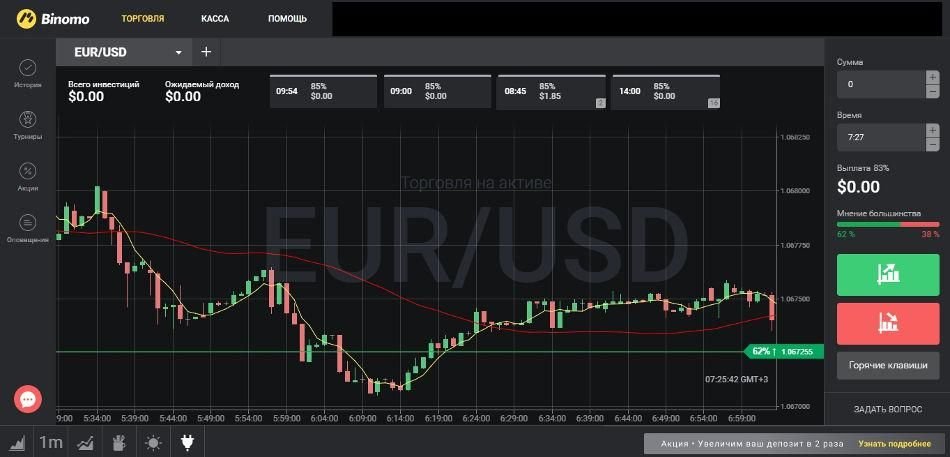Increase the Время time with plus
This screenshot has height=457, width=950.
933,130
